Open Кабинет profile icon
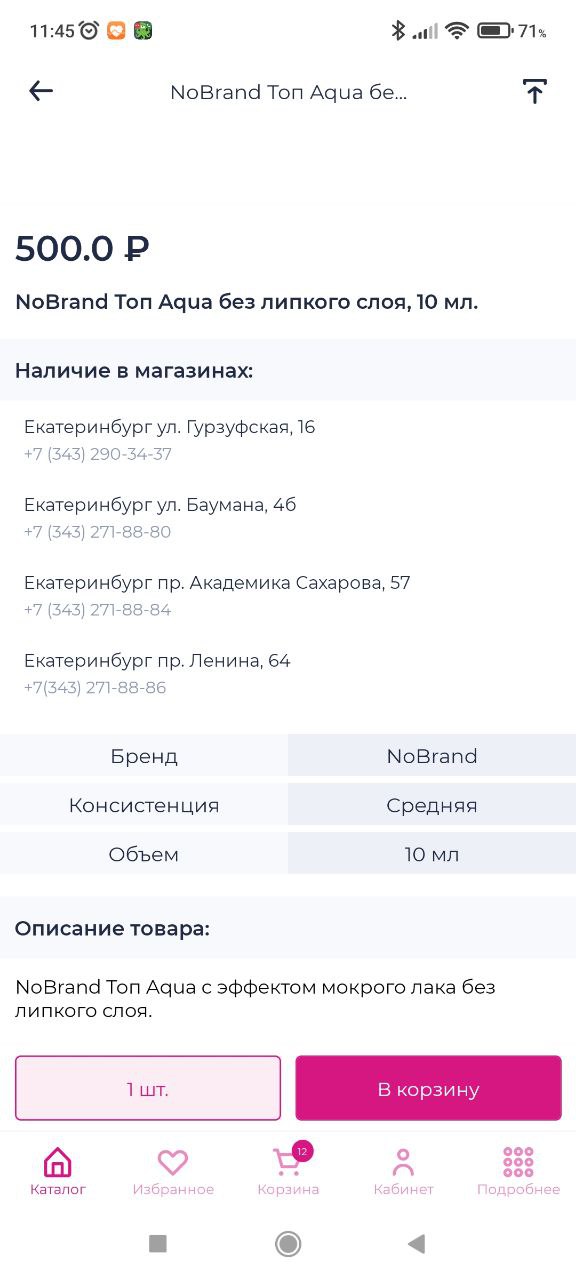Screen dimensions: 576x1280 pyautogui.click(x=403, y=1163)
